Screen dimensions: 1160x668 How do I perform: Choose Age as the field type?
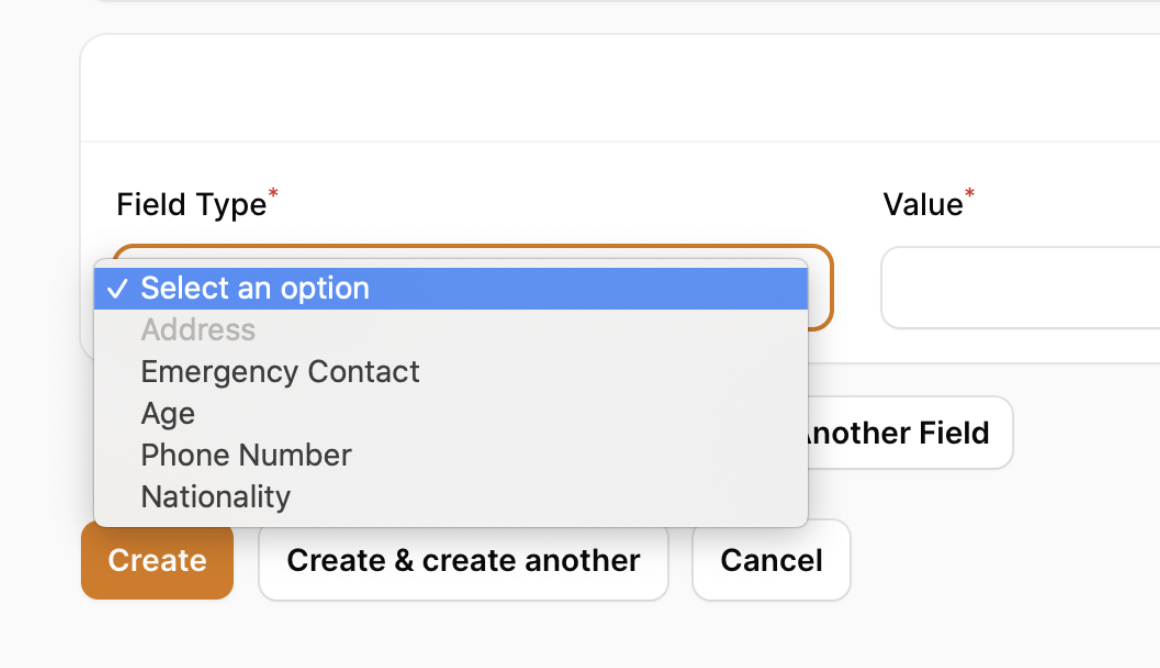[168, 414]
